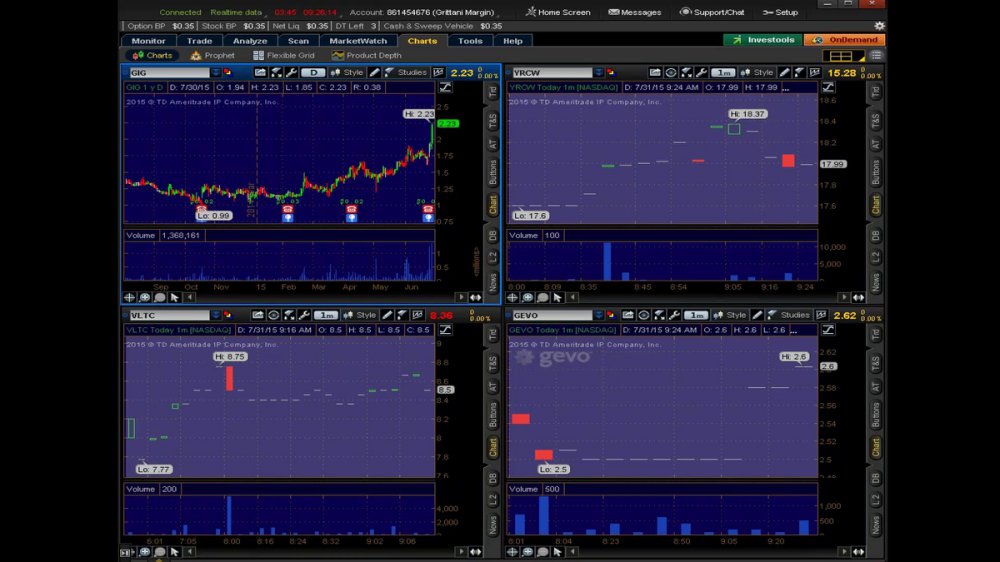Screen dimensions: 1000x562
Task: Switch to the Scan tab
Action: click(298, 41)
